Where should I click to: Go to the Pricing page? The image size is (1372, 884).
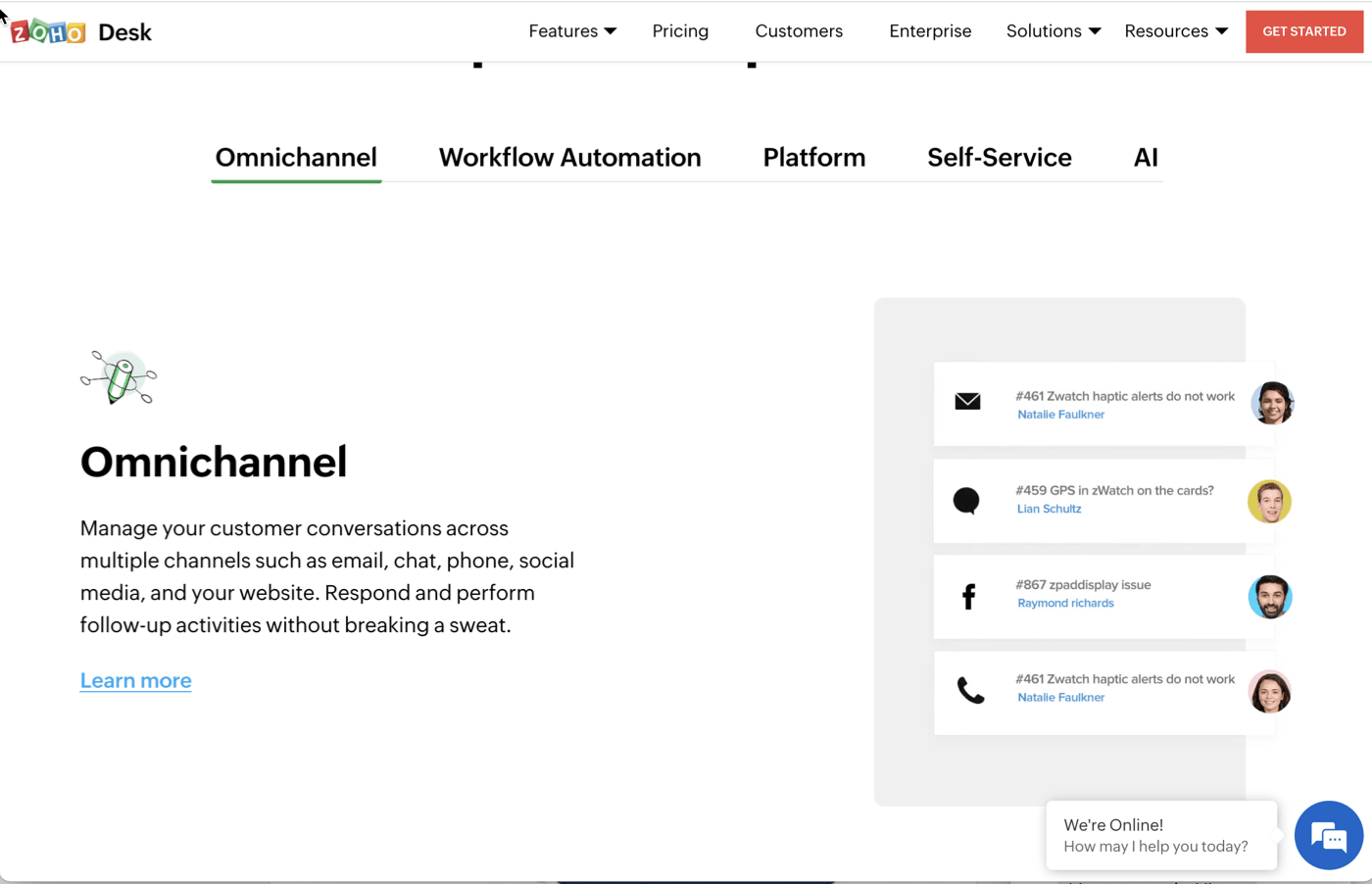(x=680, y=31)
